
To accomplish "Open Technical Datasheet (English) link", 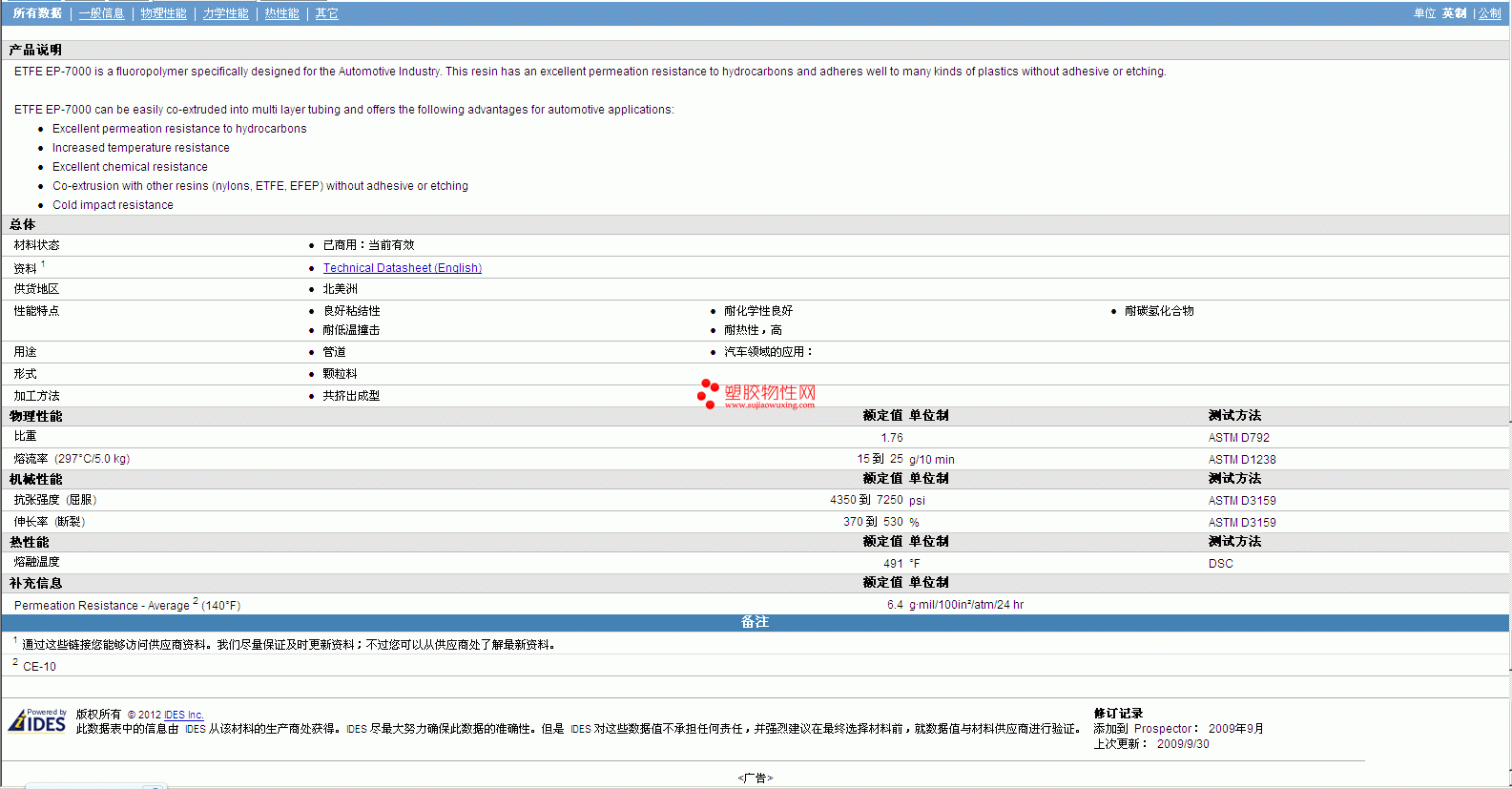I will pyautogui.click(x=402, y=268).
